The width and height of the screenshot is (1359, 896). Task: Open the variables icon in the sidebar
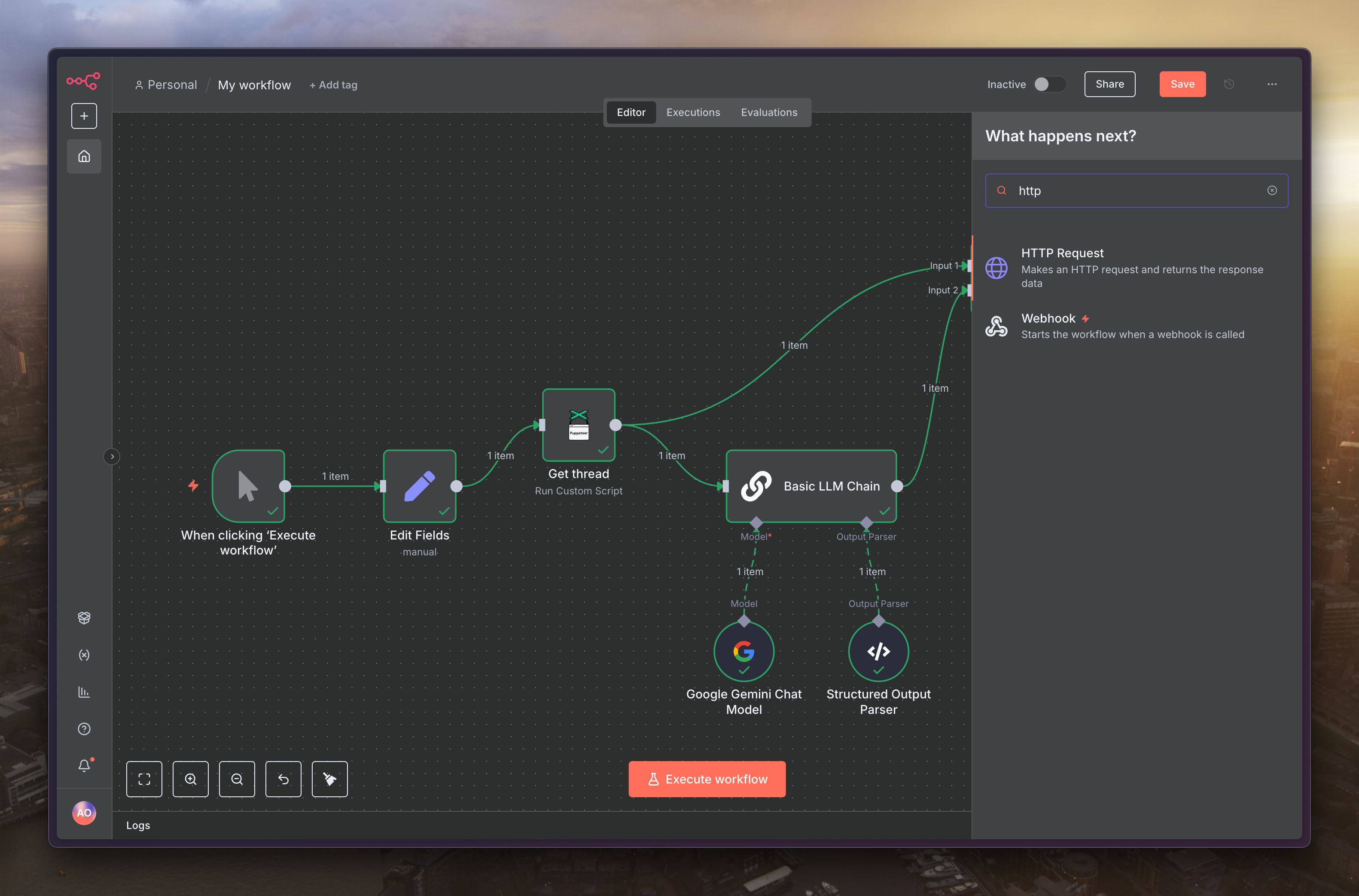point(84,655)
